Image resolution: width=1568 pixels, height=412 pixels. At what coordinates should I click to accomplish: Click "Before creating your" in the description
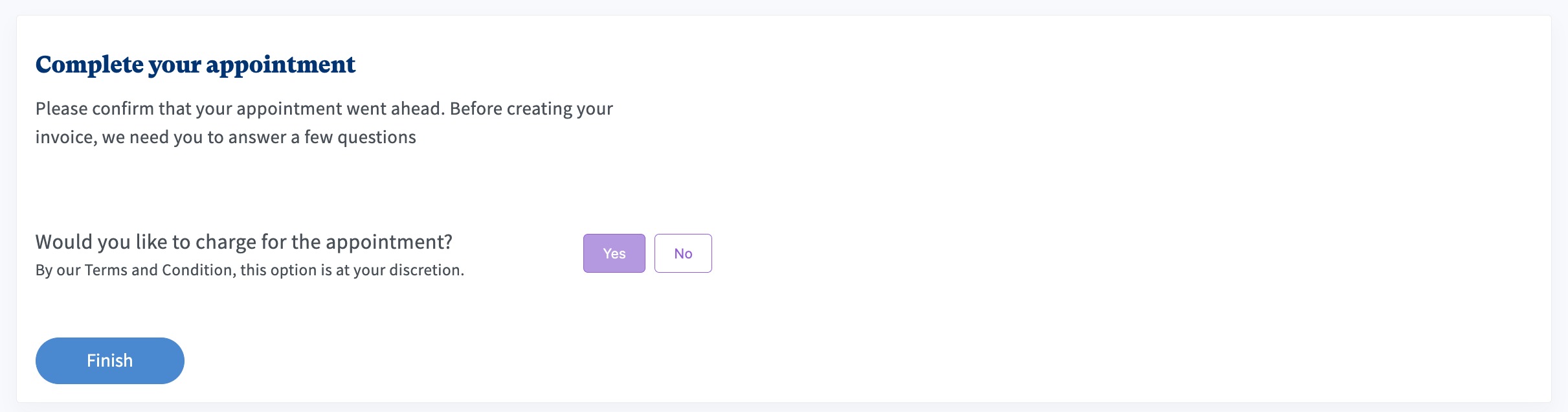pos(531,109)
